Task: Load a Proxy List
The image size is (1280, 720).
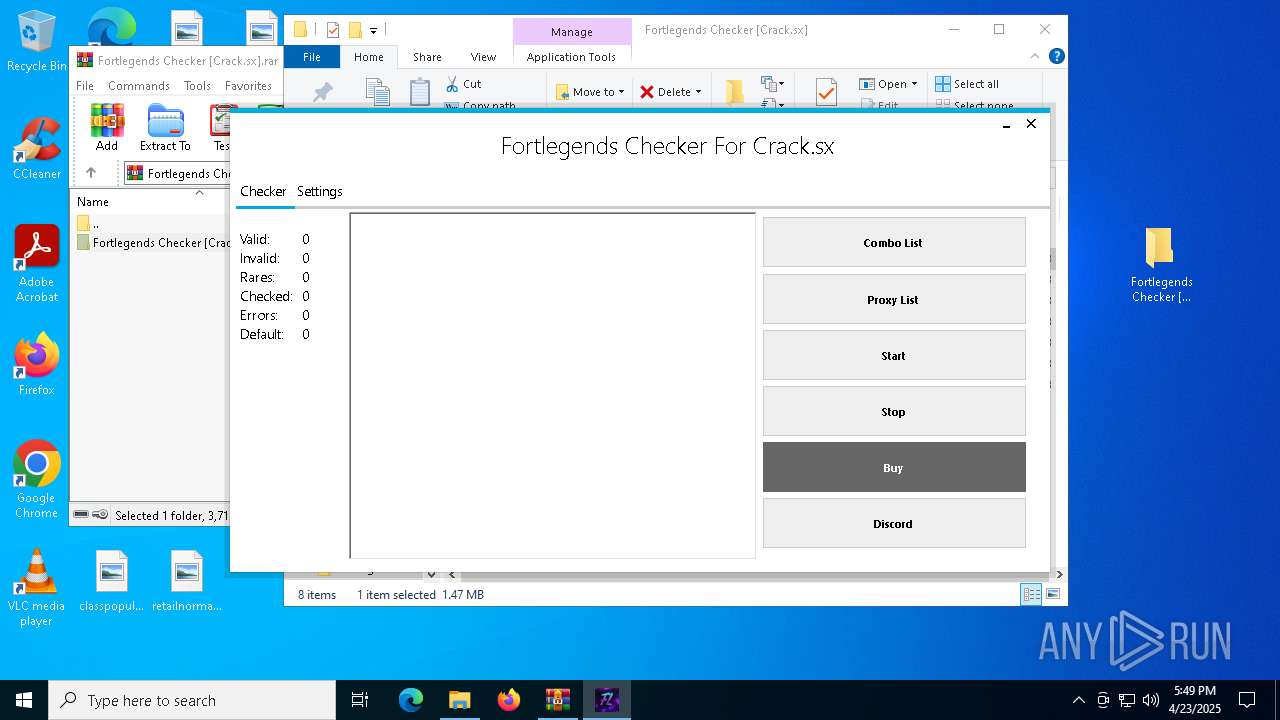Action: coord(894,299)
